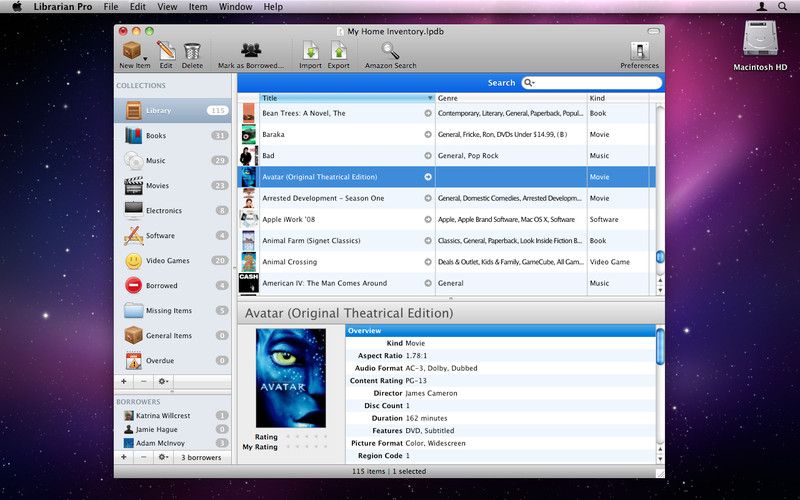Click arrow button on Arrested Development row
The height and width of the screenshot is (500, 800).
click(x=428, y=198)
